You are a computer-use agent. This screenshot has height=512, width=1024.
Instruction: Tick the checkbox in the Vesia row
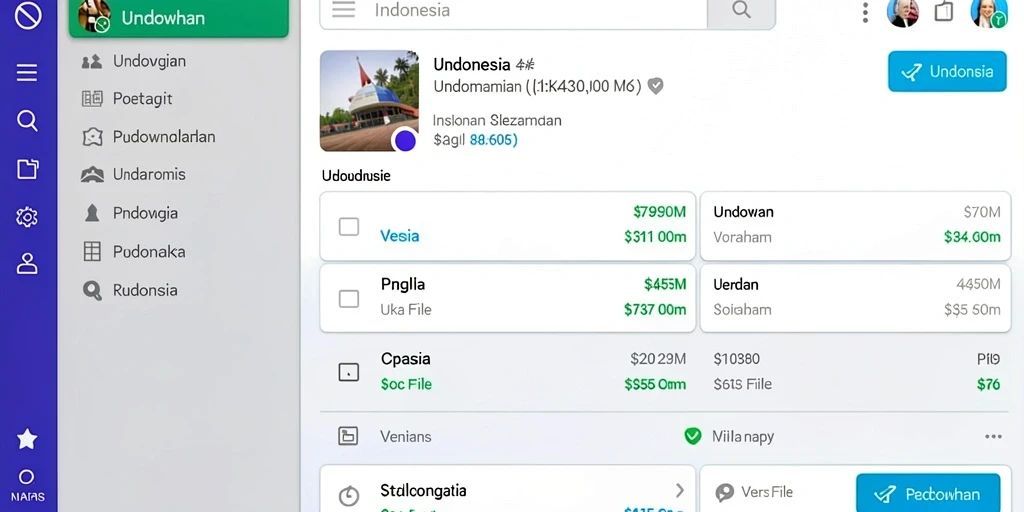(x=349, y=227)
